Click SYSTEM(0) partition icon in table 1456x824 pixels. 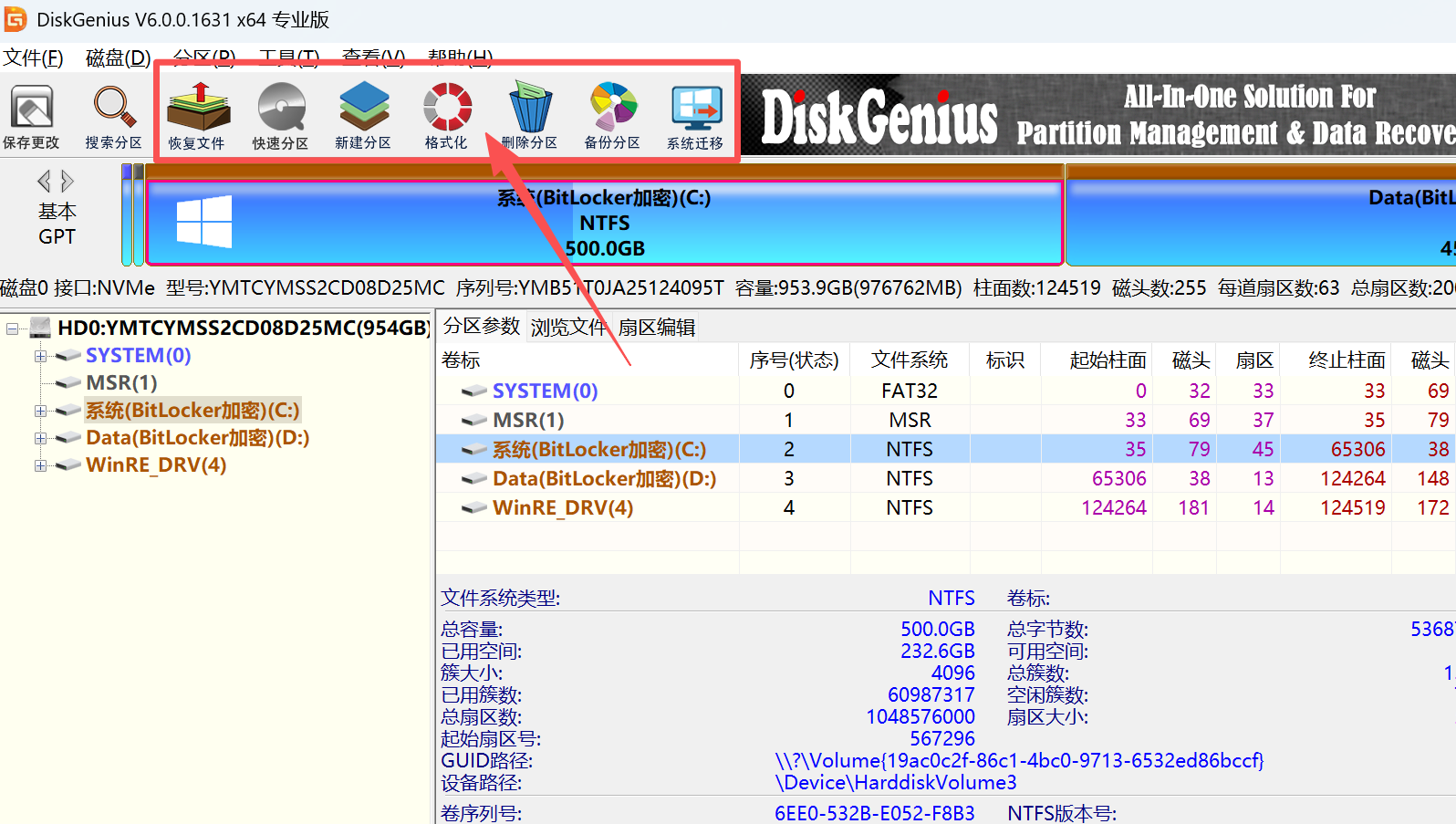[473, 391]
